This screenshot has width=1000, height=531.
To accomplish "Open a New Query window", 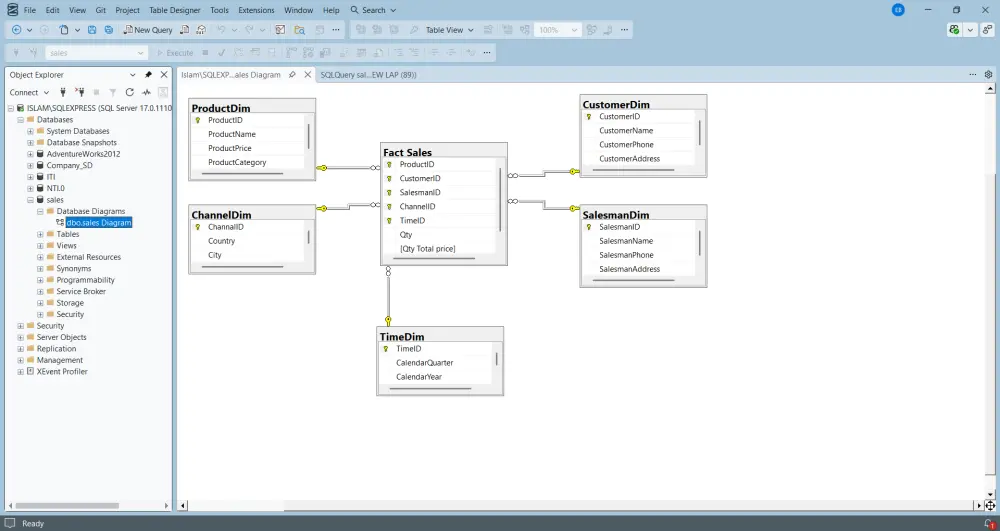I will 148,30.
